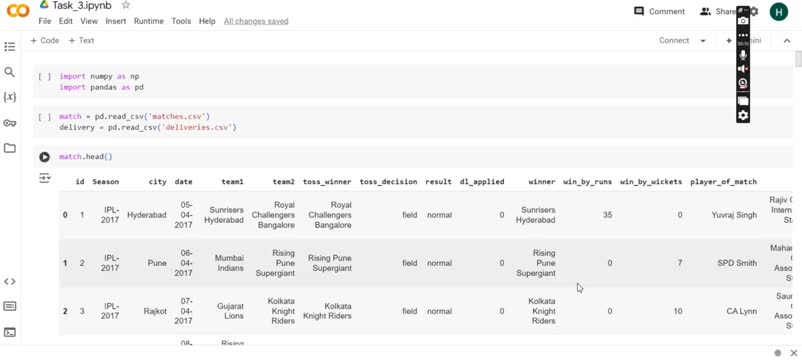Viewport: 802px width, 360px height.
Task: Open the terminal icon at sidebar bottom
Action: point(9,332)
